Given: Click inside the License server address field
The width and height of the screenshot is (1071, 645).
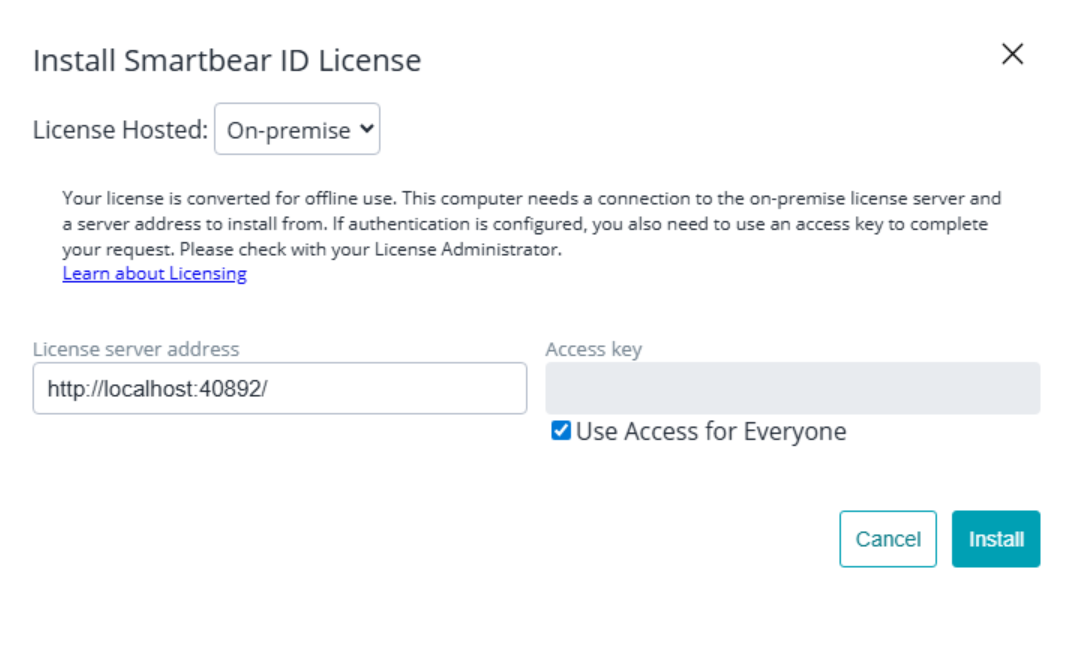Looking at the screenshot, I should pos(279,388).
